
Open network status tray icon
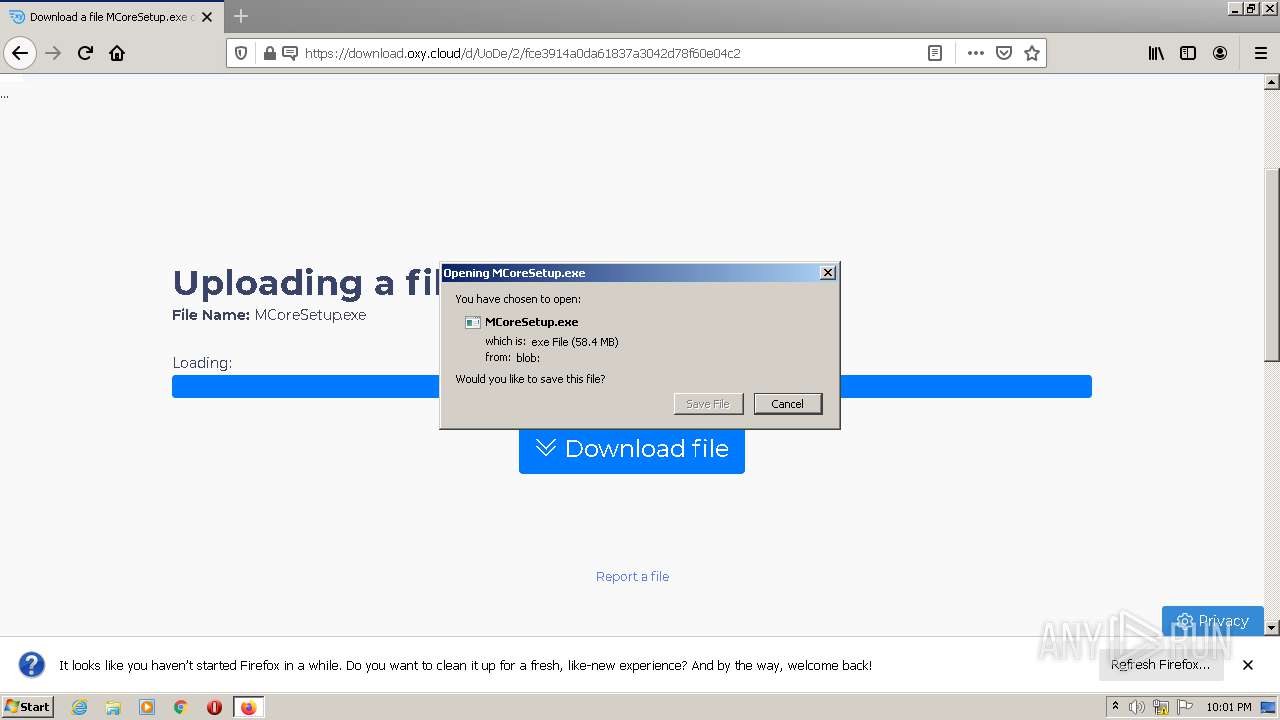[x=1161, y=707]
